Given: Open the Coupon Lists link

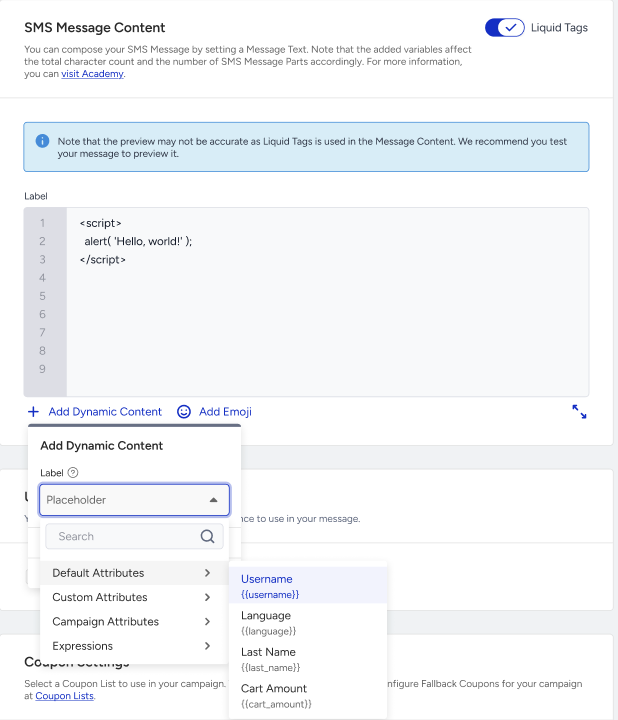Looking at the screenshot, I should pyautogui.click(x=64, y=696).
